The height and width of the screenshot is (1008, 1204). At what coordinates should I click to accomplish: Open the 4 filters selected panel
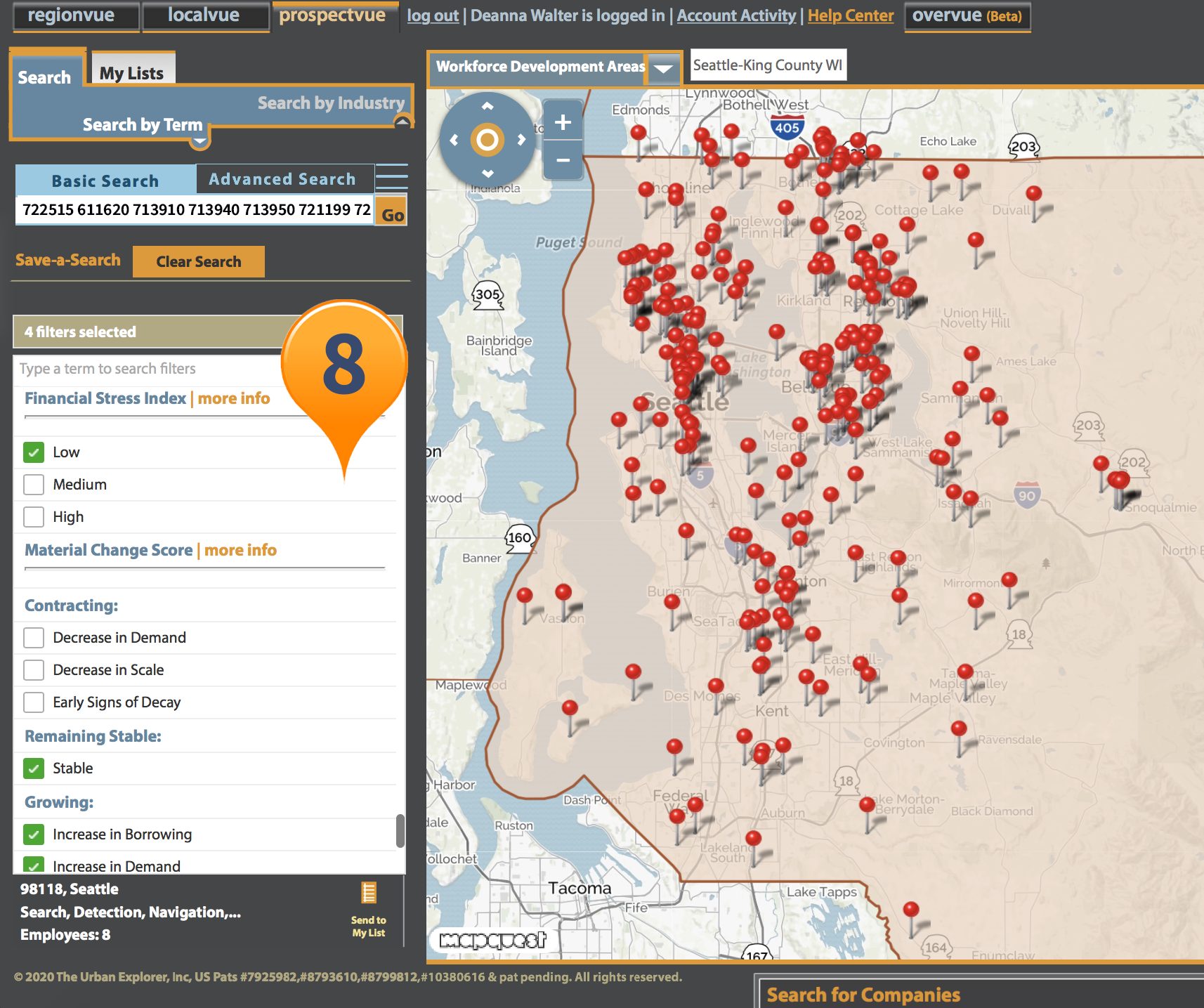[208, 332]
